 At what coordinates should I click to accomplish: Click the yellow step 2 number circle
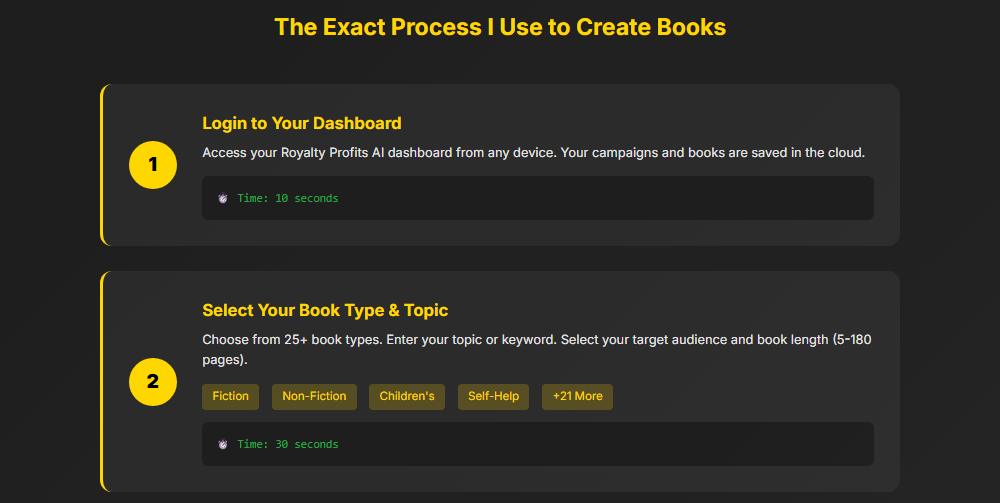click(x=153, y=381)
